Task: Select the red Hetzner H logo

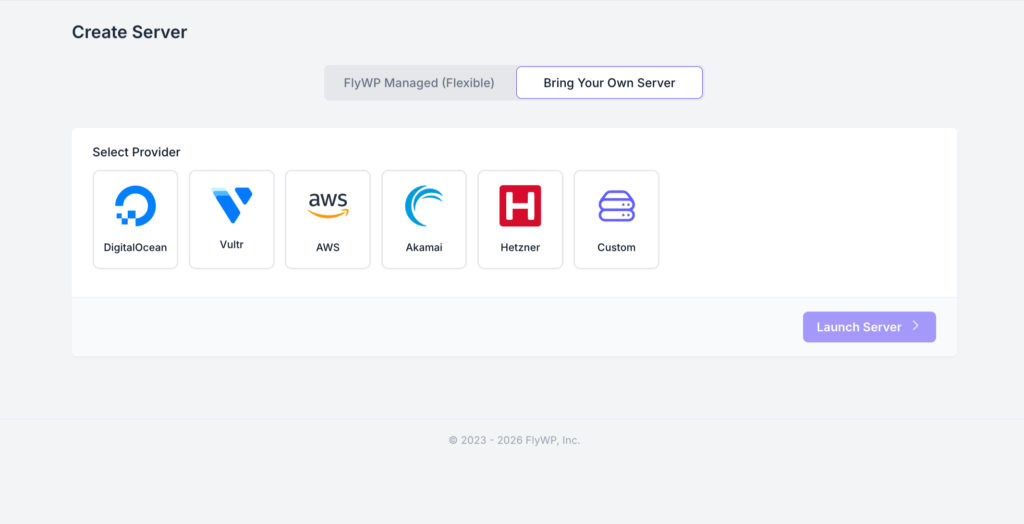Action: (x=520, y=206)
